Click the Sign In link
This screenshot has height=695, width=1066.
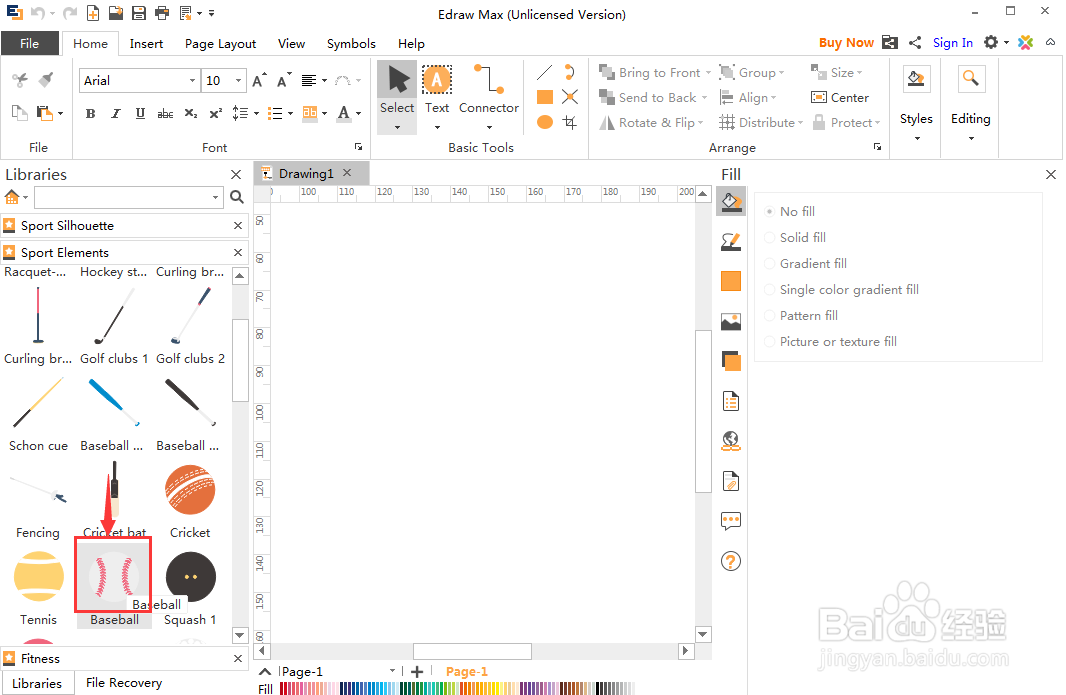(952, 43)
